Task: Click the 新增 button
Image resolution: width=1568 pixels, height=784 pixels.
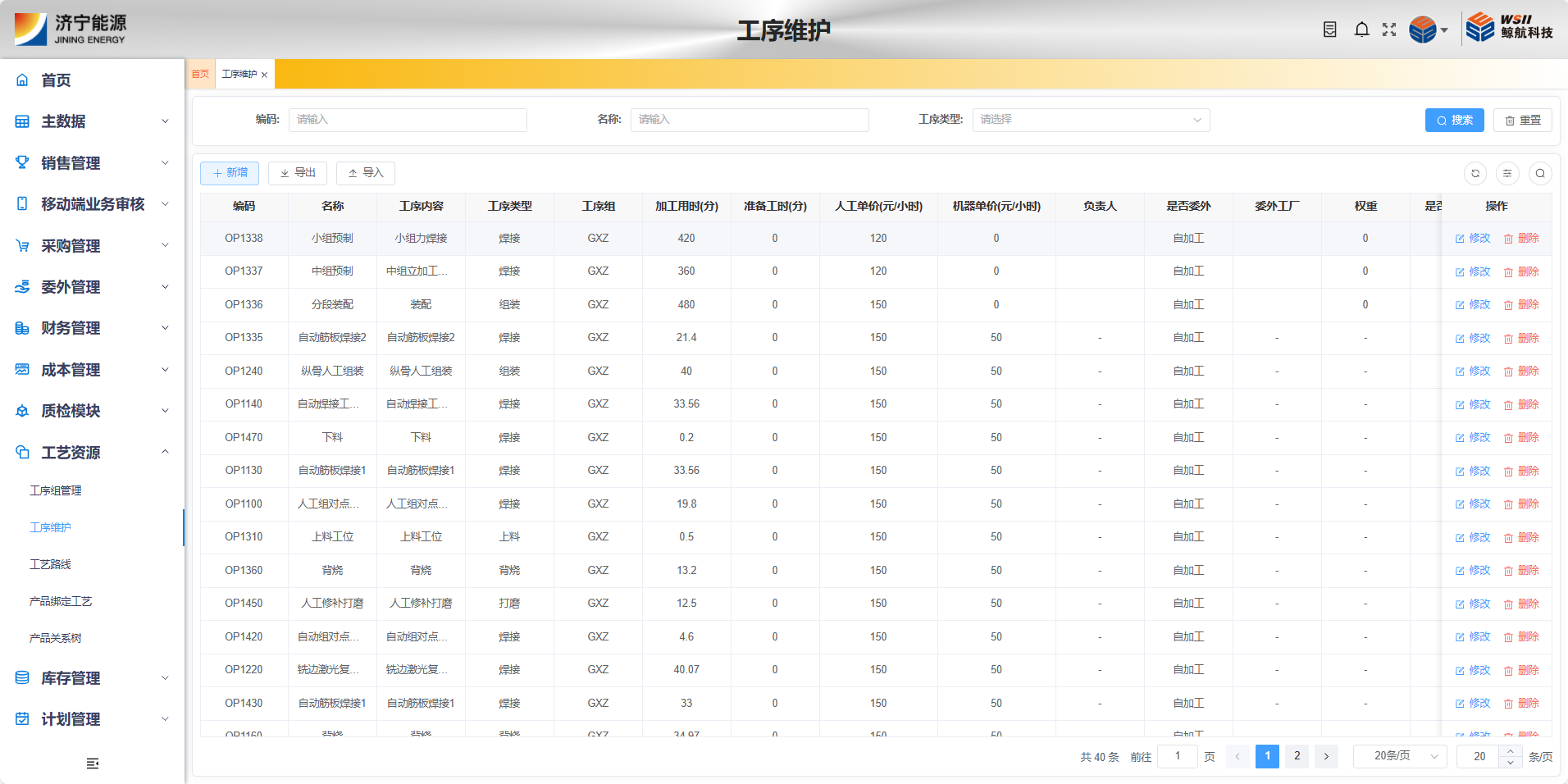Action: coord(230,173)
